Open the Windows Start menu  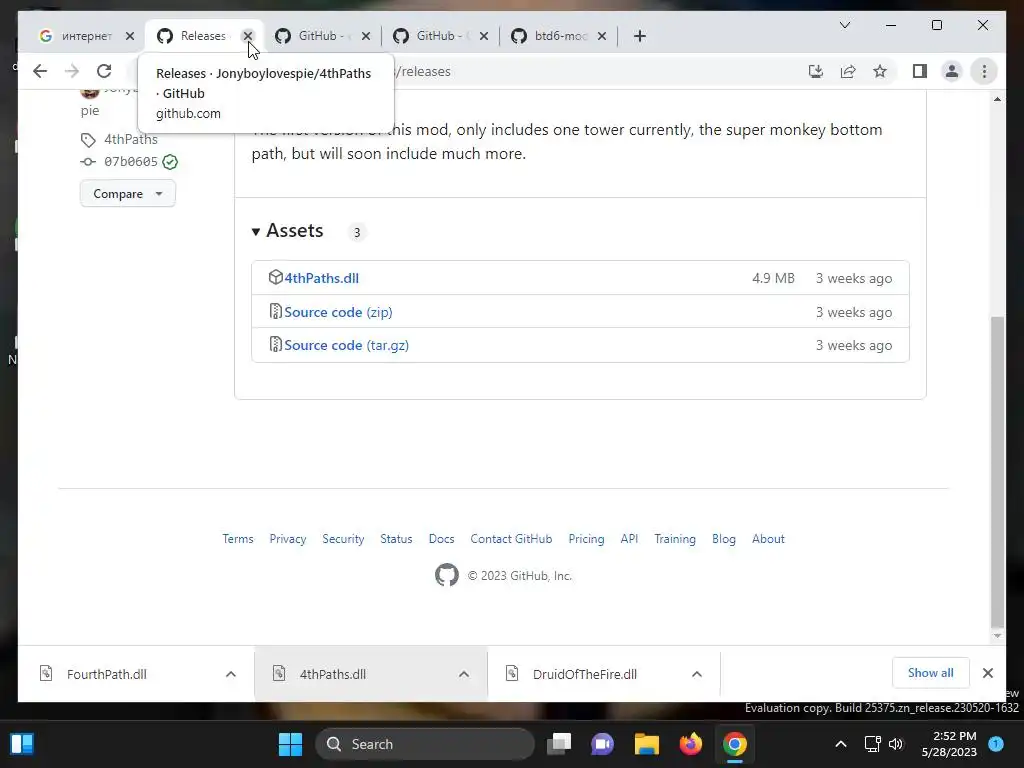click(x=290, y=744)
